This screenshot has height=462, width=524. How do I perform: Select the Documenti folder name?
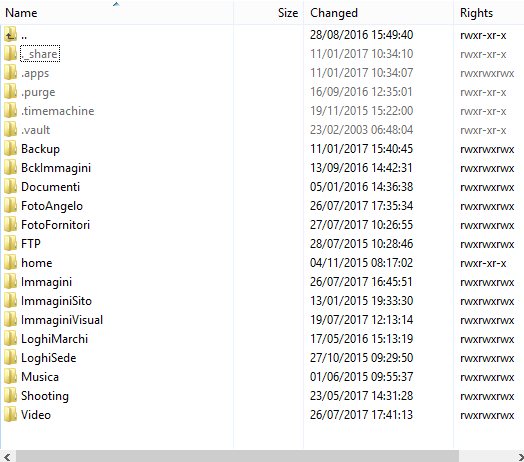[x=50, y=187]
